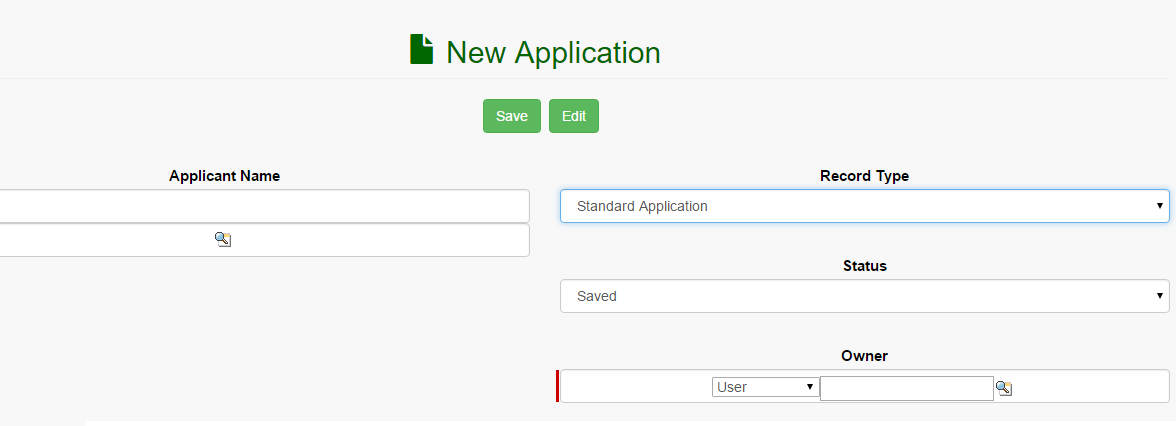Click the Status field label

tap(864, 266)
